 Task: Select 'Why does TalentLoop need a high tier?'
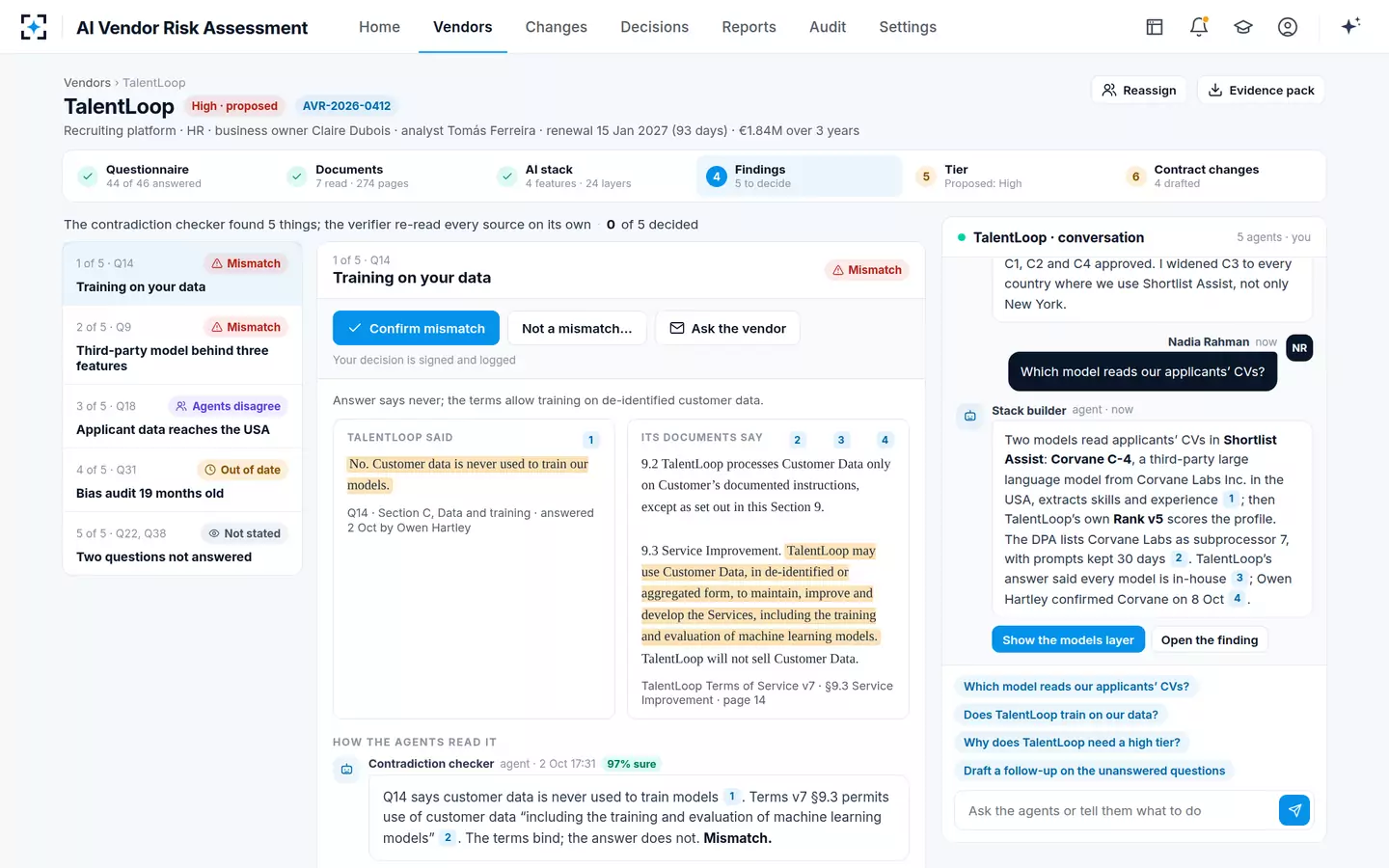pos(1072,743)
